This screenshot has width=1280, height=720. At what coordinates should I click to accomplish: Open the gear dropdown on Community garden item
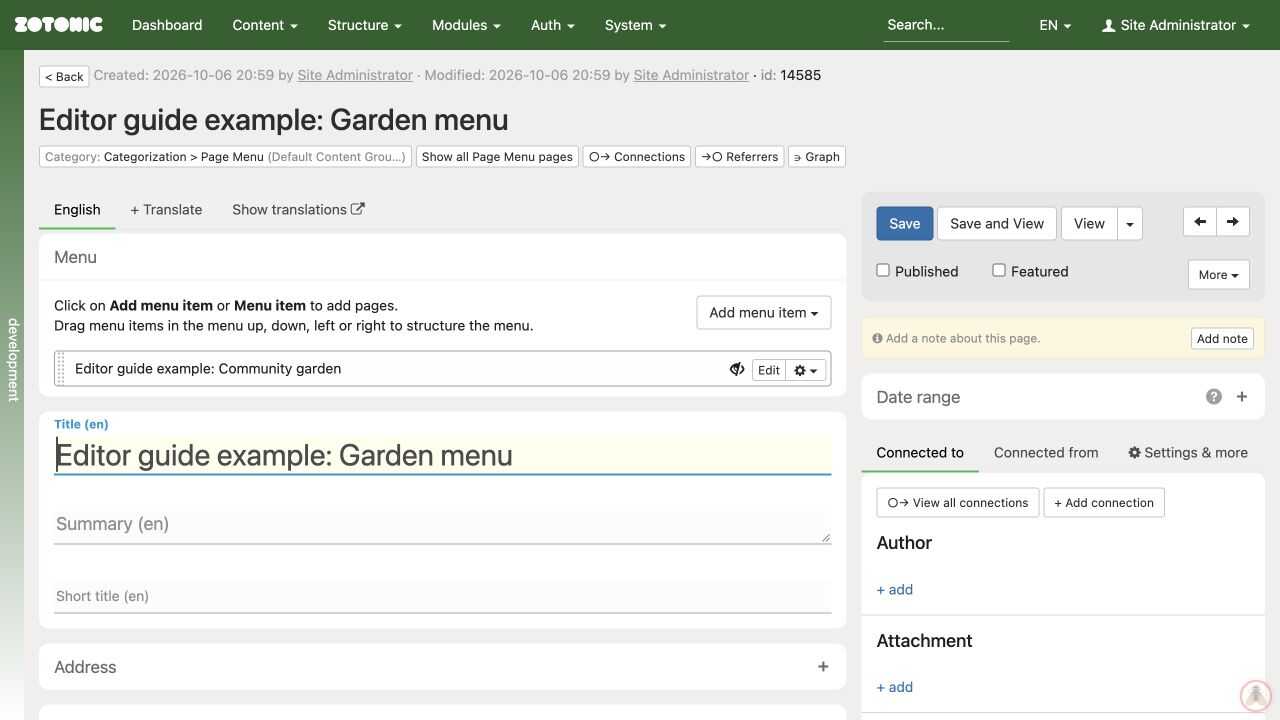[x=806, y=370]
